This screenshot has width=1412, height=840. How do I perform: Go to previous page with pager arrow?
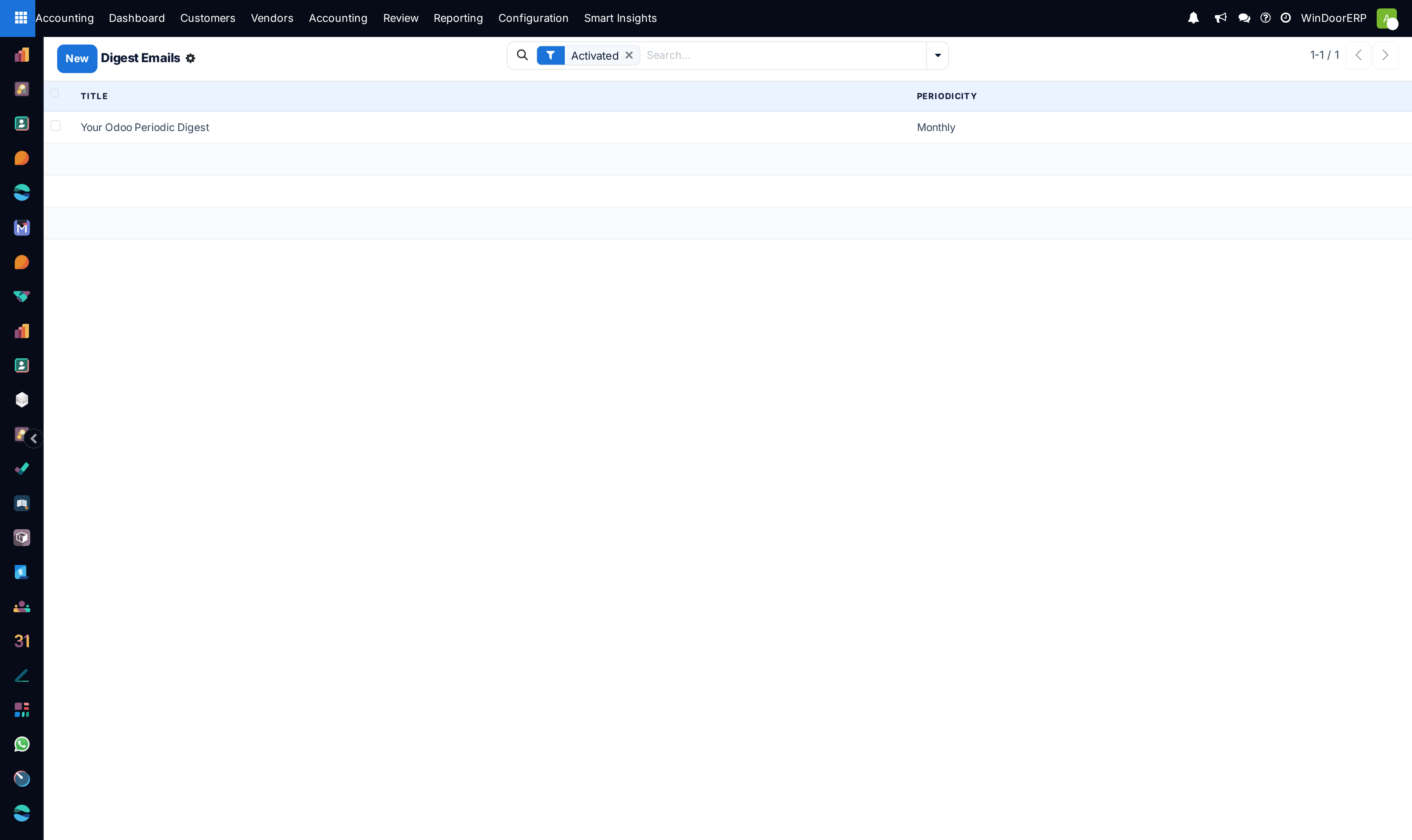point(1358,55)
